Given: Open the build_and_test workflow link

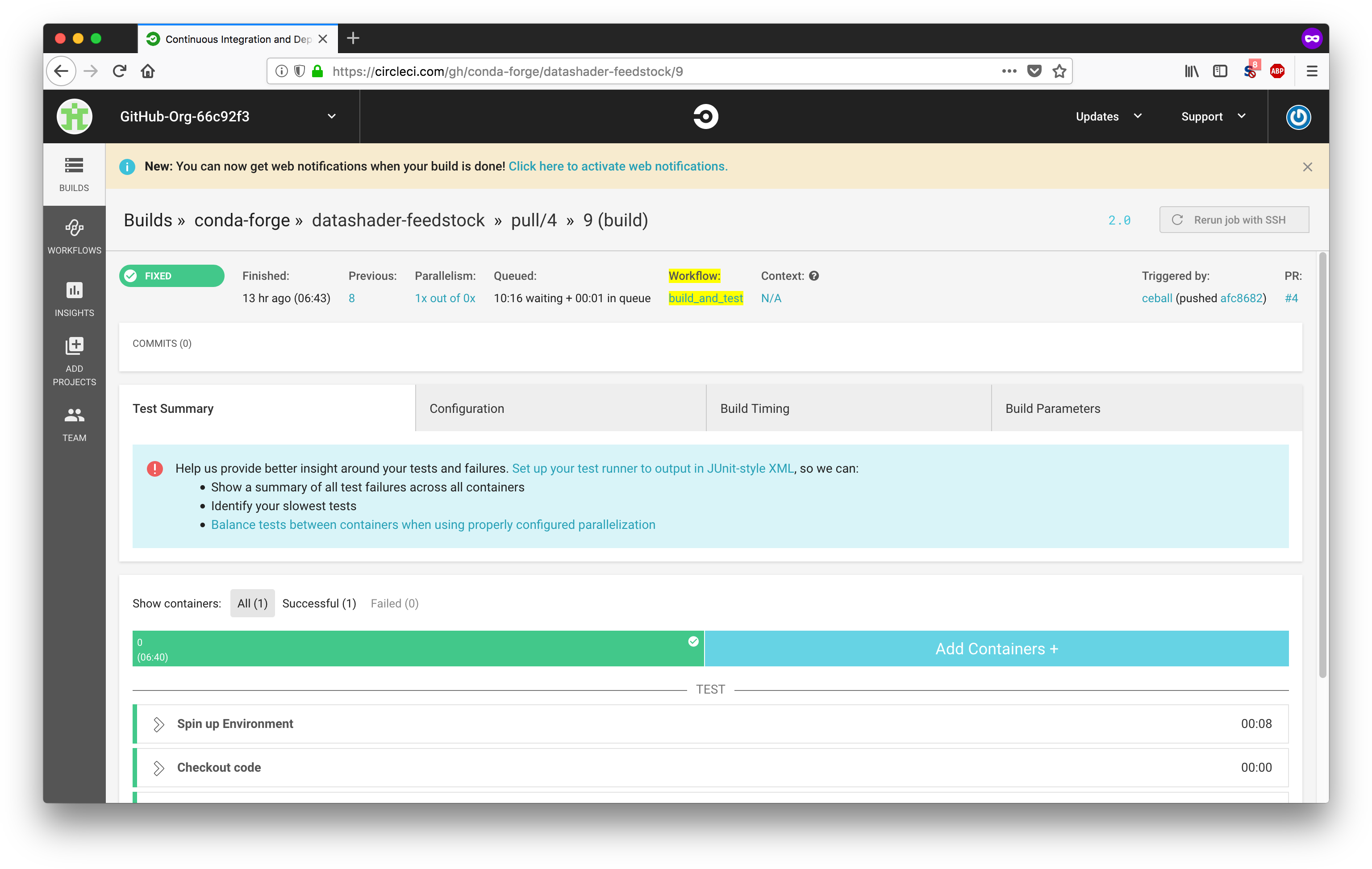Looking at the screenshot, I should click(705, 298).
